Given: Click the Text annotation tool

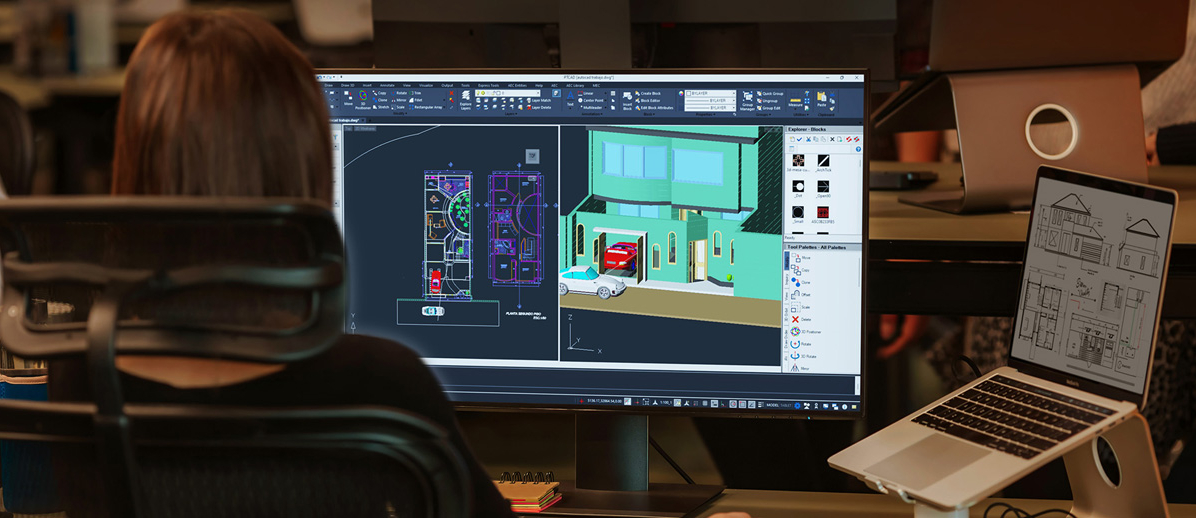Looking at the screenshot, I should pos(571,99).
